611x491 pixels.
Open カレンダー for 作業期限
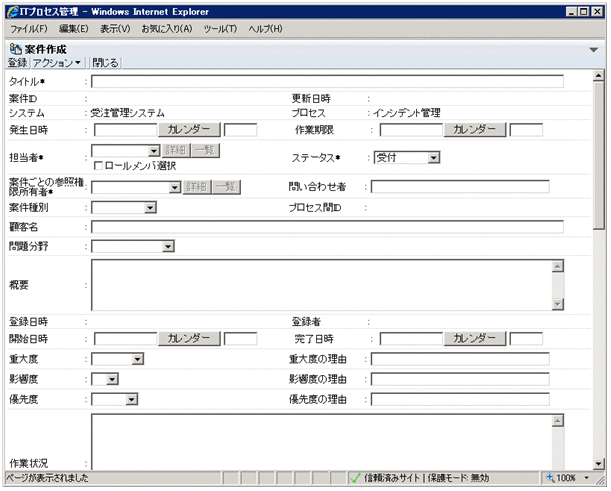[475, 129]
